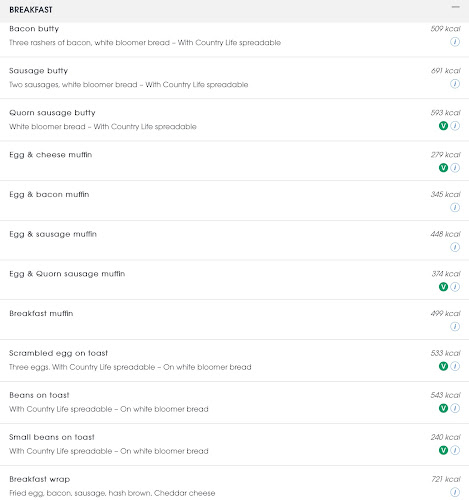Show info for Egg & sausage muffin
This screenshot has height=500, width=469.
tap(455, 247)
